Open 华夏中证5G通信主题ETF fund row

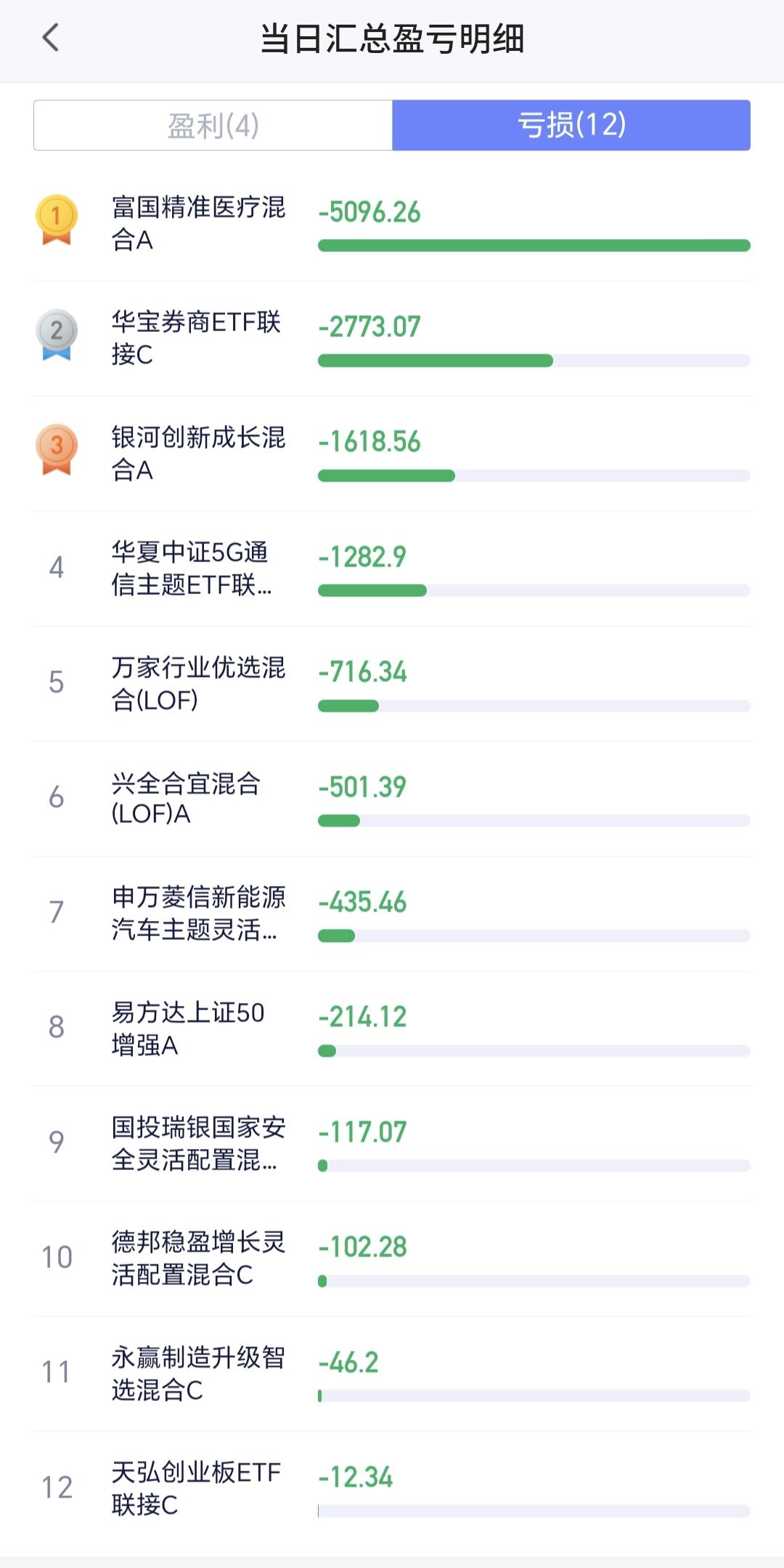tap(392, 569)
